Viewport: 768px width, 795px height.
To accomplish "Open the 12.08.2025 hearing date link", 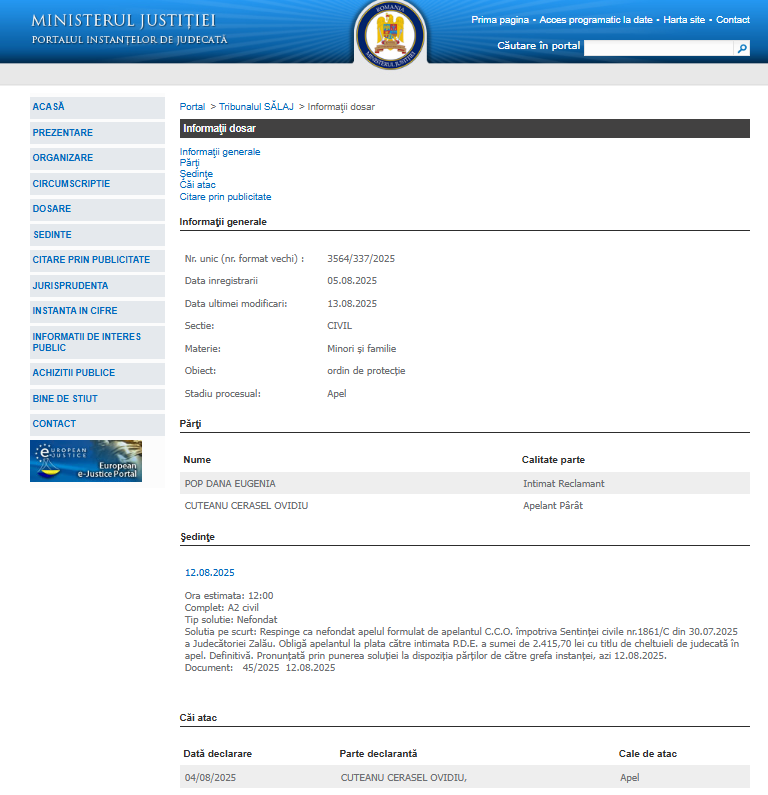I will click(209, 573).
